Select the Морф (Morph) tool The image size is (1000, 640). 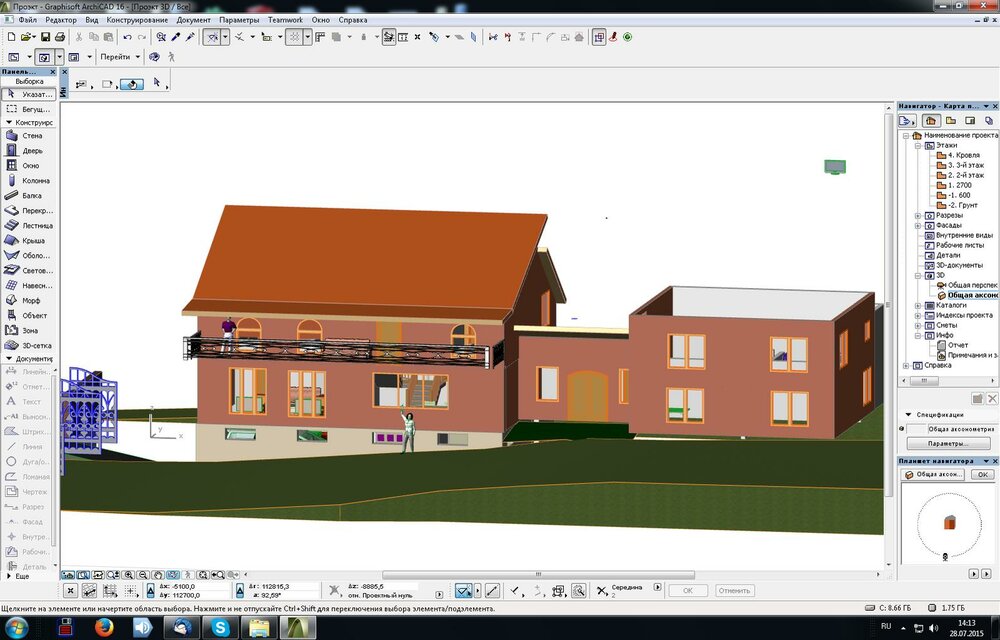point(30,301)
